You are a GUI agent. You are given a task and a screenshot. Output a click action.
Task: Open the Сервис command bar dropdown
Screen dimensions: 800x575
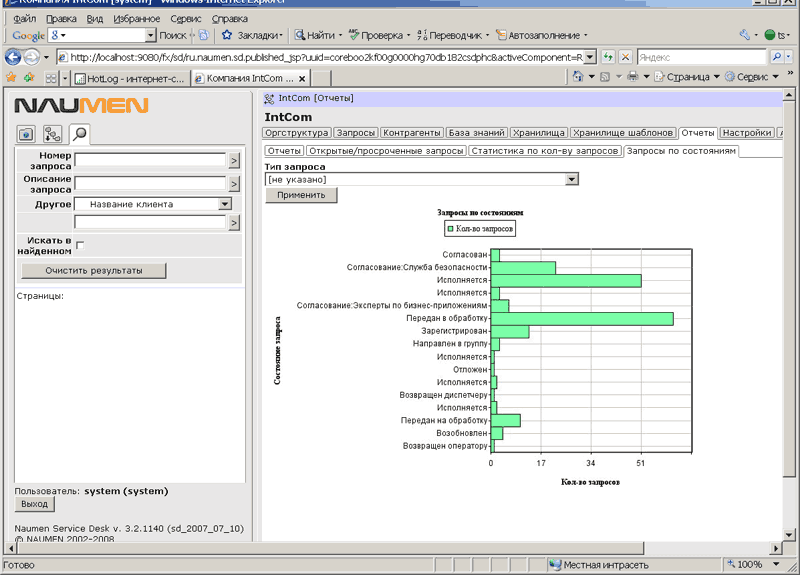tap(775, 77)
